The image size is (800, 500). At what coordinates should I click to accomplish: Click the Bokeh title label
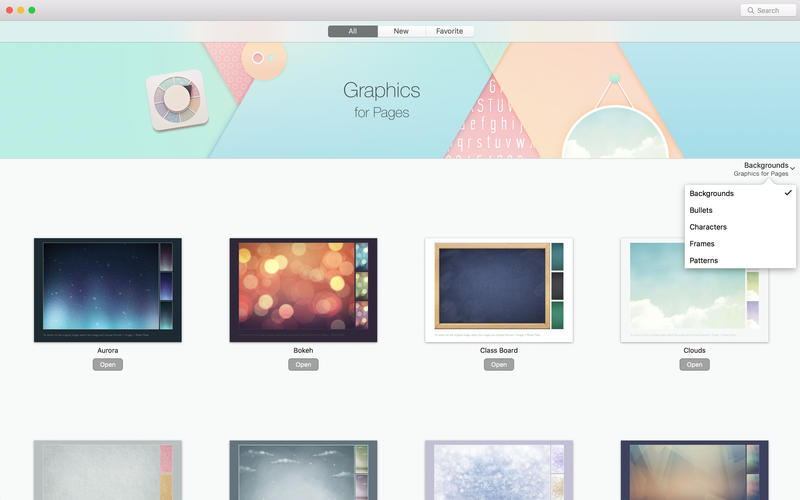coord(303,351)
